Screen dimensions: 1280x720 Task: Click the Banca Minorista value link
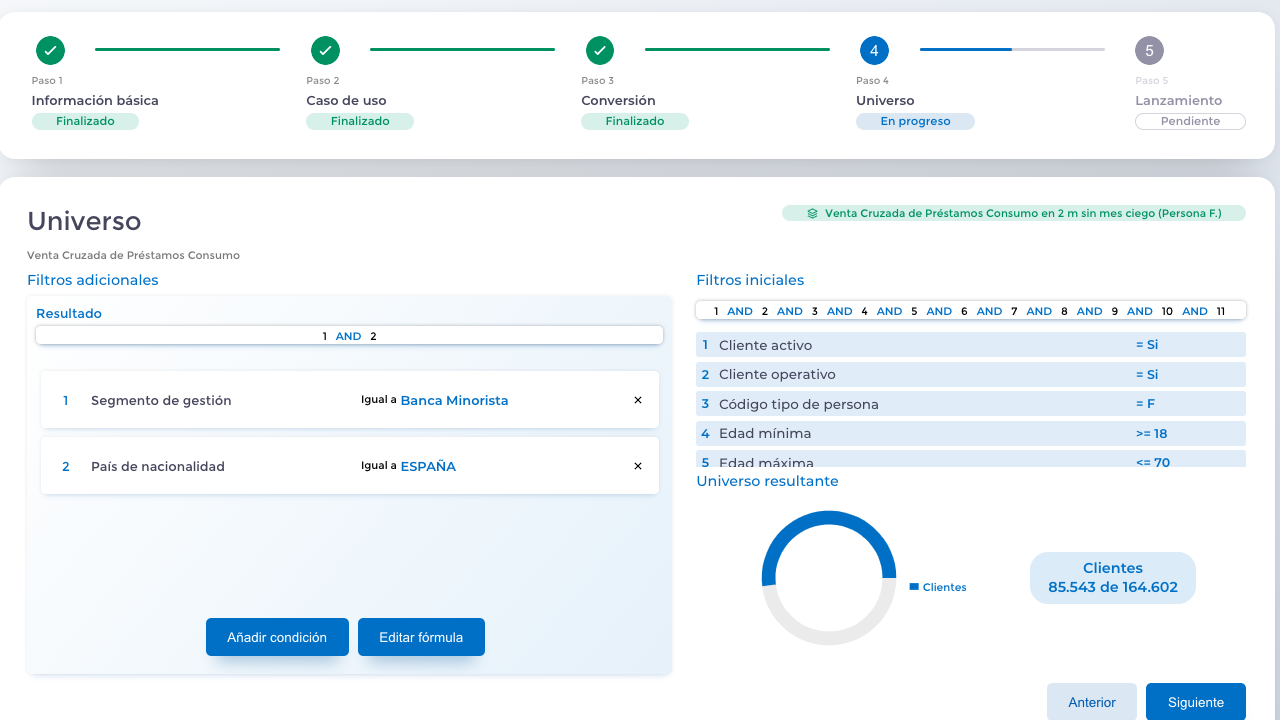pos(454,400)
